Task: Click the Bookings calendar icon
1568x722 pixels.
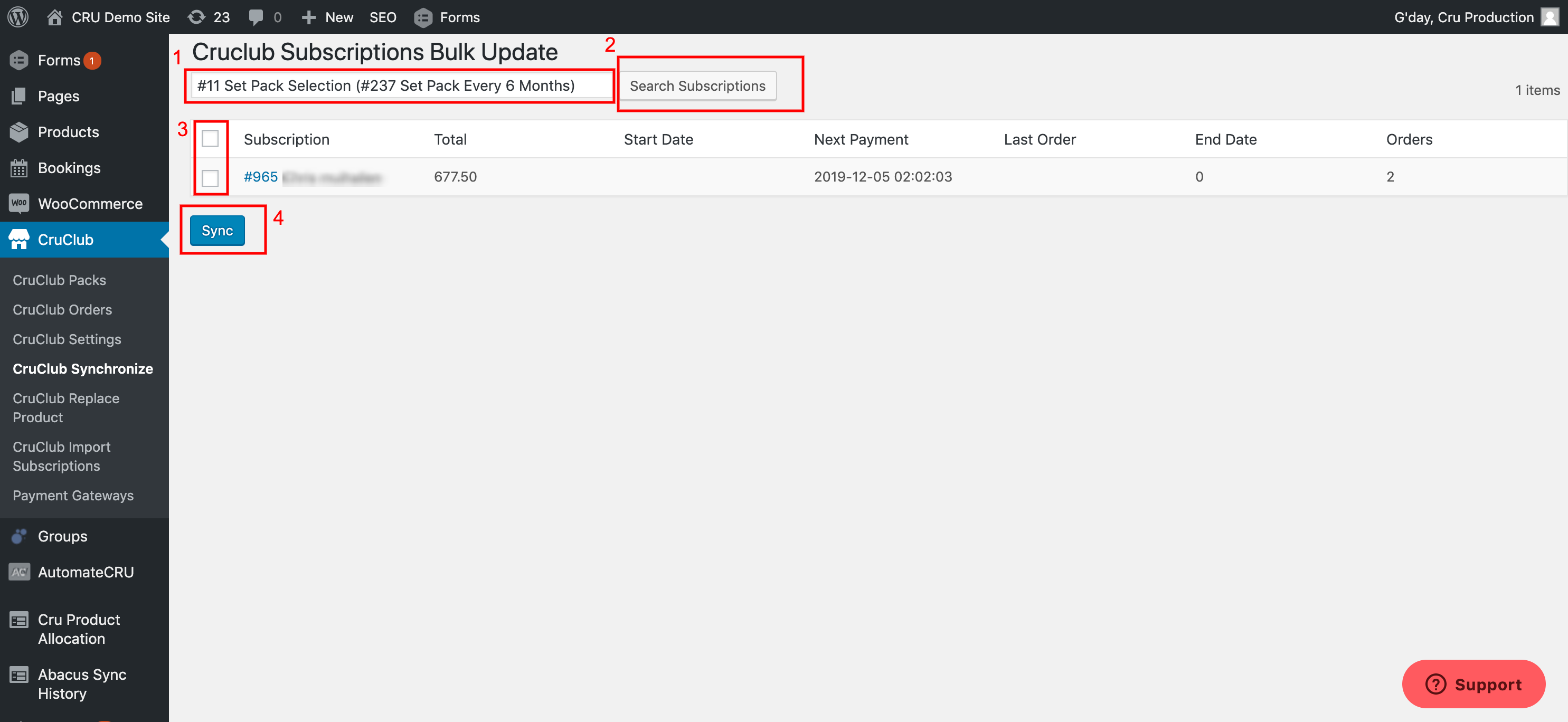Action: coord(19,168)
